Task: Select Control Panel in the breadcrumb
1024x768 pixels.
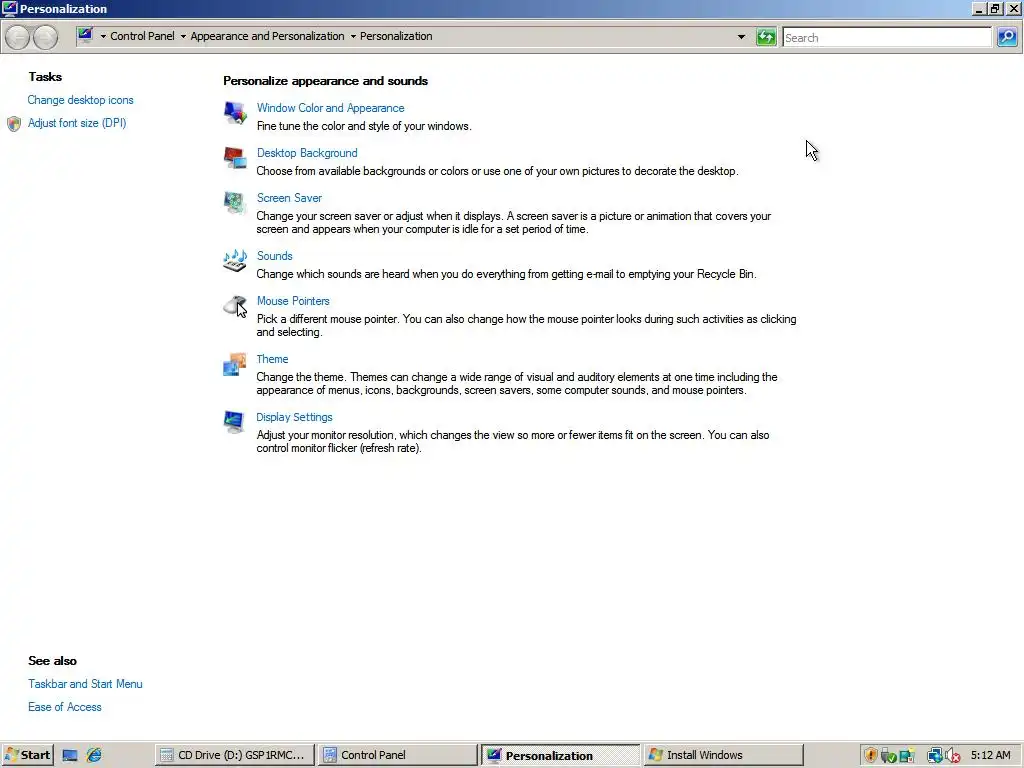Action: pos(142,37)
